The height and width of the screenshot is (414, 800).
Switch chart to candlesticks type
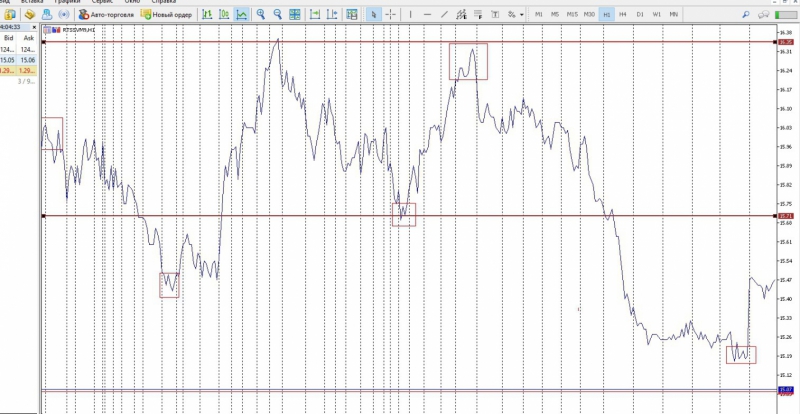[x=224, y=14]
